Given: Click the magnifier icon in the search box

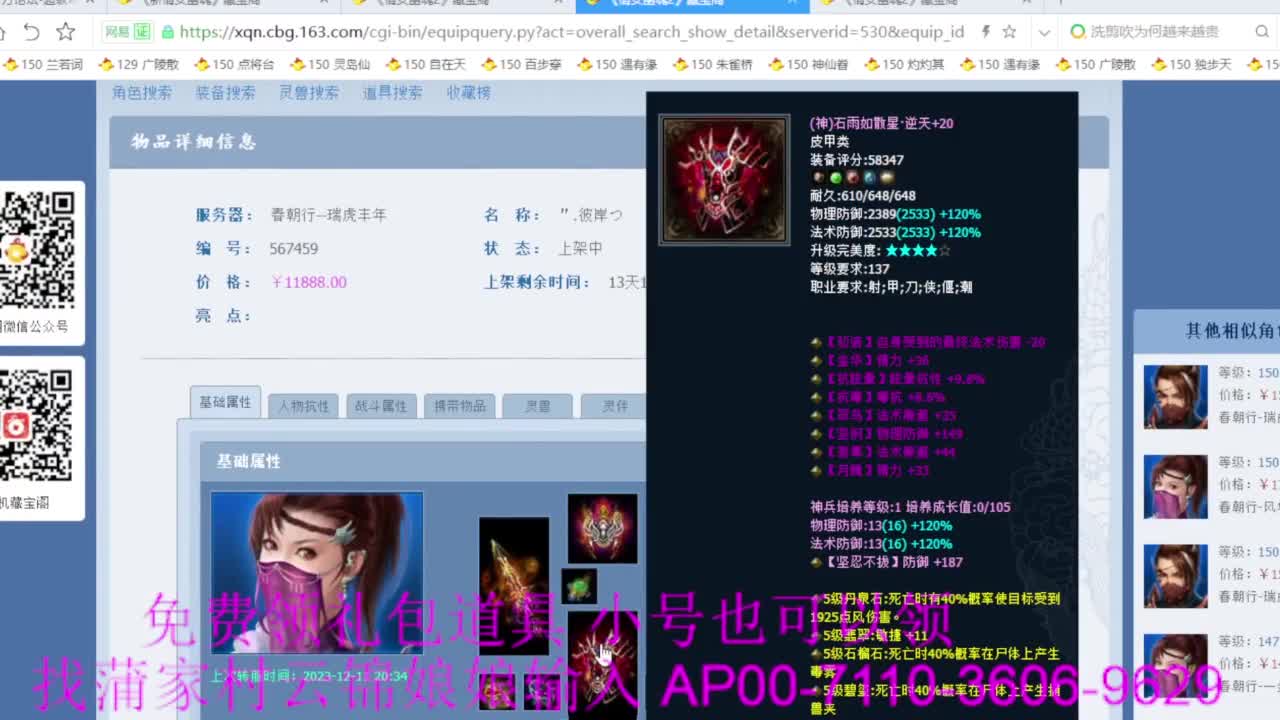Looking at the screenshot, I should (1261, 31).
